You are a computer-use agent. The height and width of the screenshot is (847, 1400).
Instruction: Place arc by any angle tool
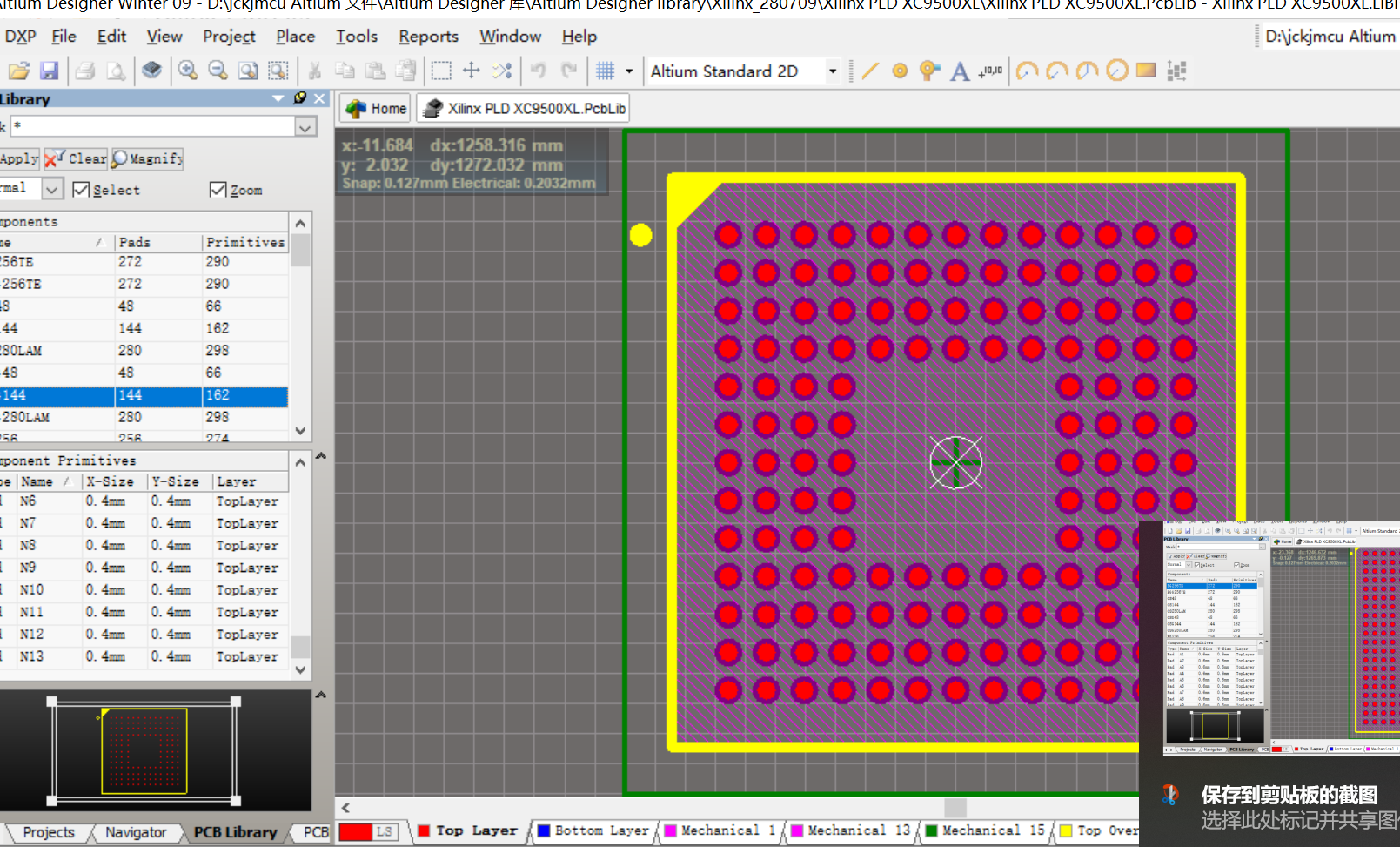point(1088,71)
